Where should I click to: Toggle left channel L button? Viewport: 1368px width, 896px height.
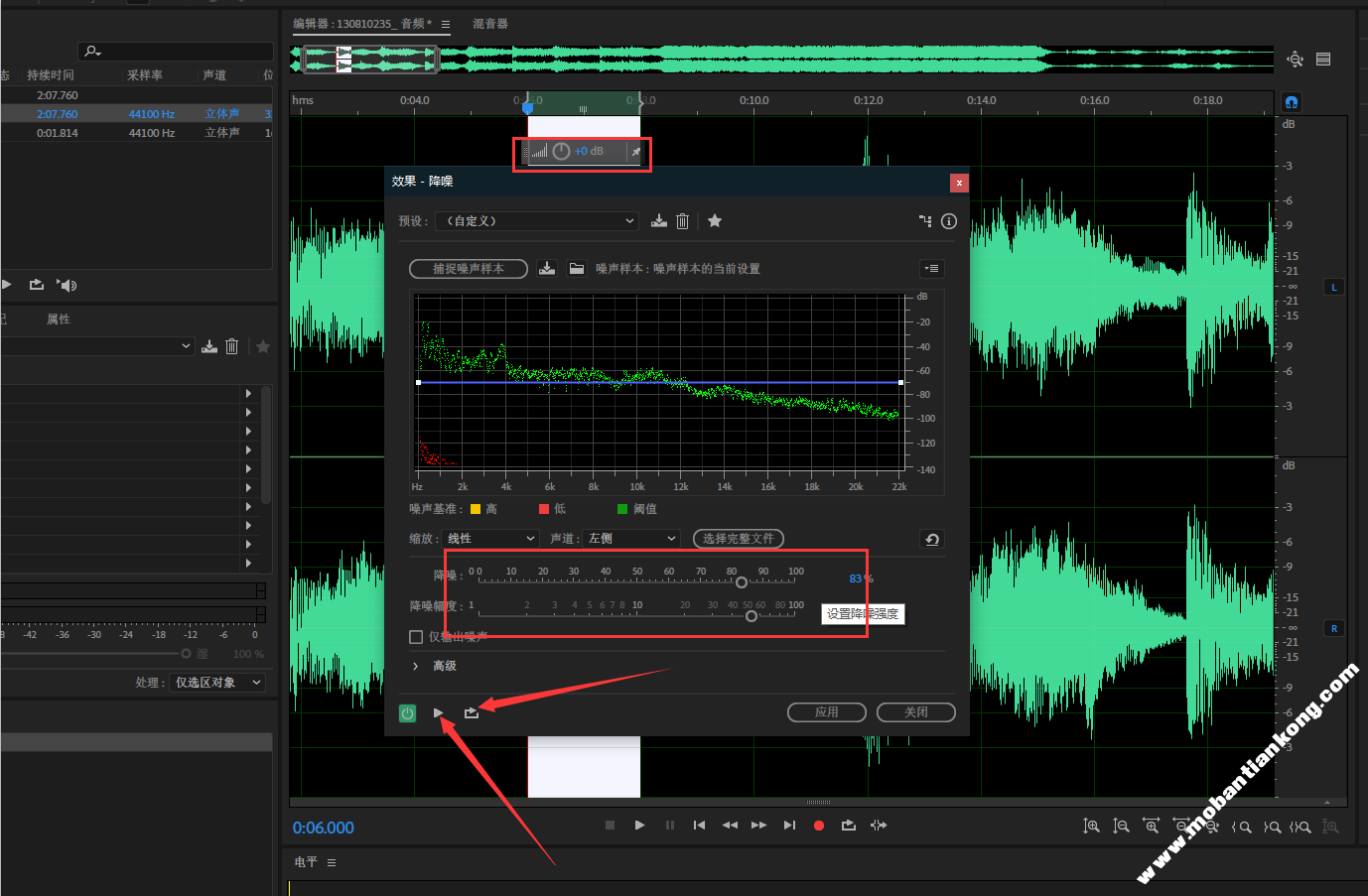click(1334, 287)
